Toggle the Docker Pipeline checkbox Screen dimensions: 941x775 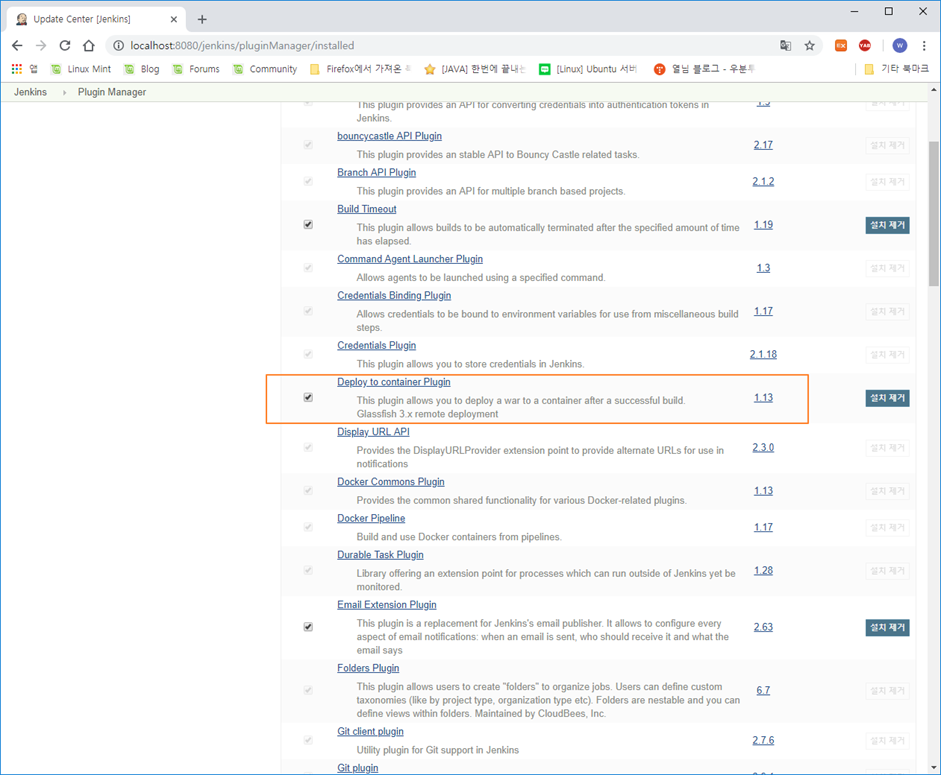308,527
